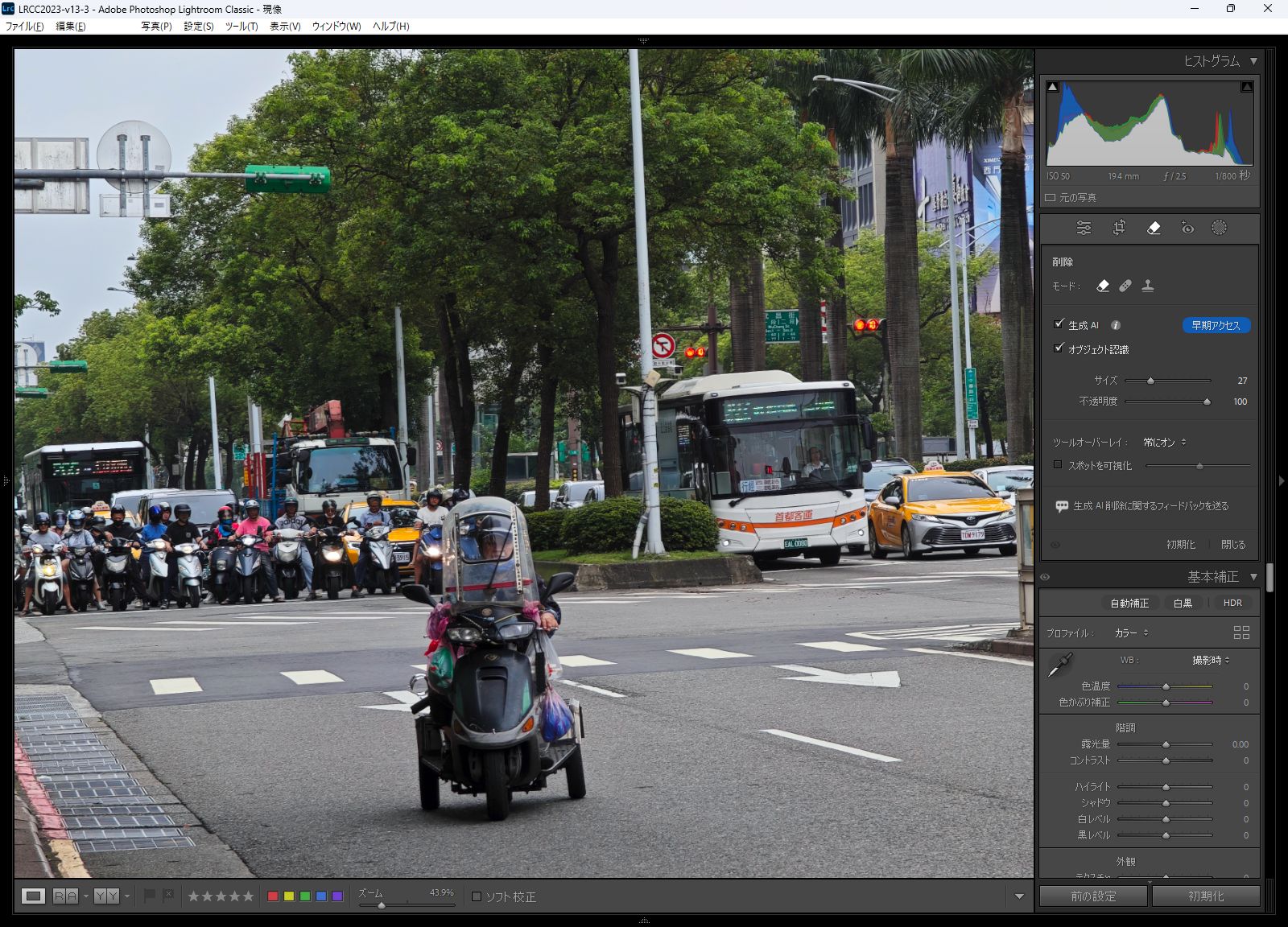1288x927 pixels.
Task: Open the masking tool icon
Action: (1219, 229)
